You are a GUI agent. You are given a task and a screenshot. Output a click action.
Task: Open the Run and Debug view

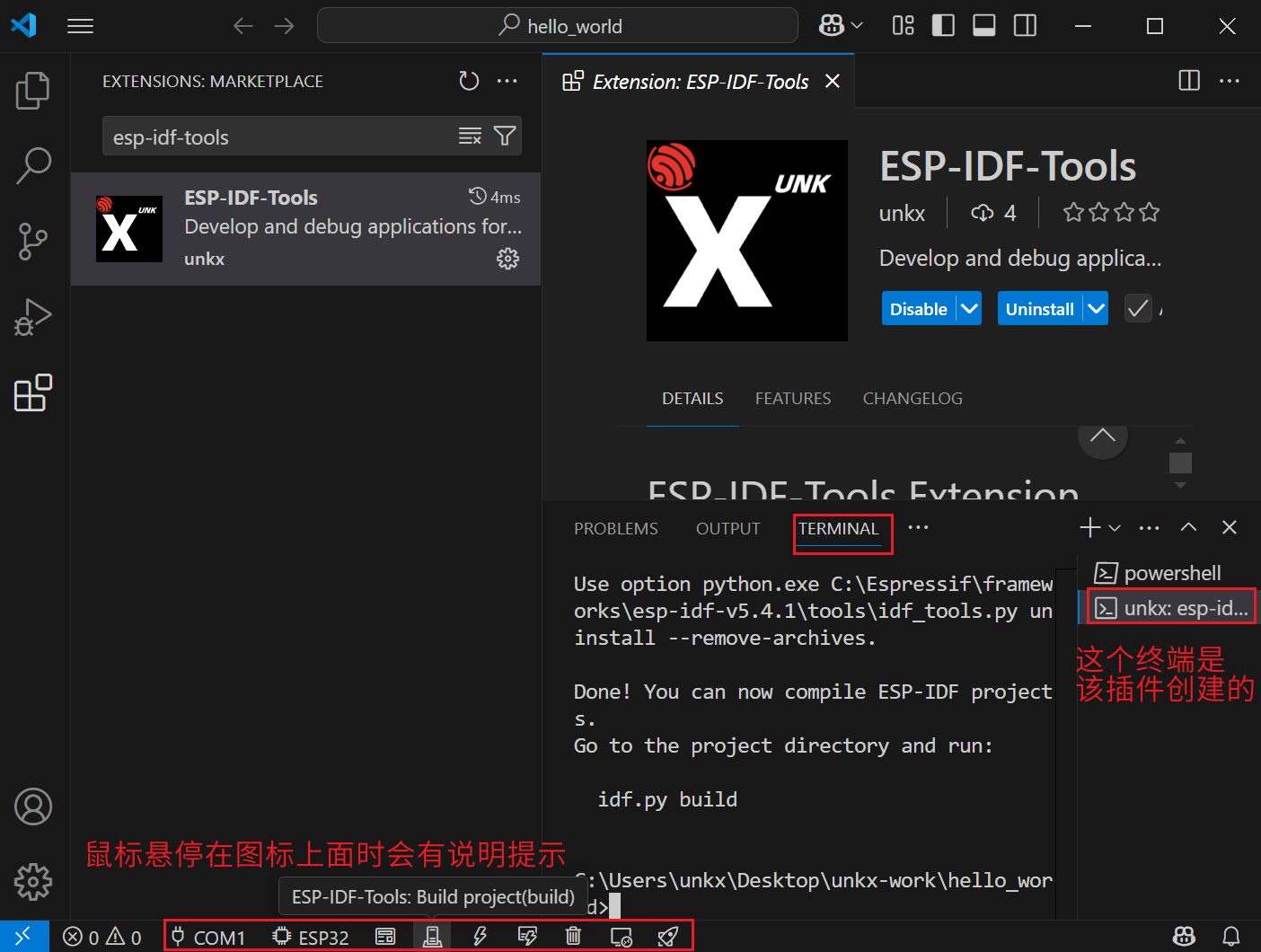[x=33, y=316]
